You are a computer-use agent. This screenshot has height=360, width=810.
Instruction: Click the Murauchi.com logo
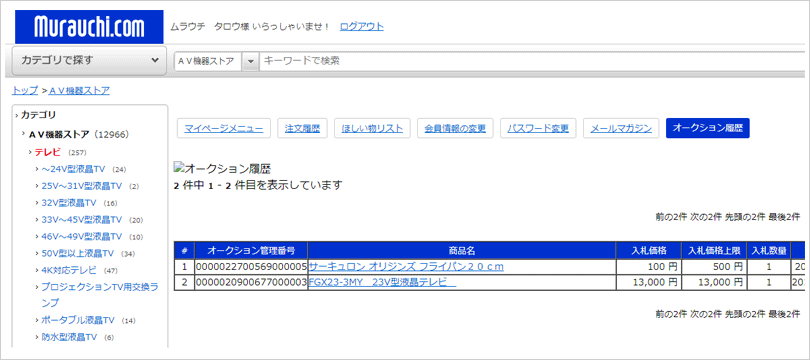click(89, 26)
